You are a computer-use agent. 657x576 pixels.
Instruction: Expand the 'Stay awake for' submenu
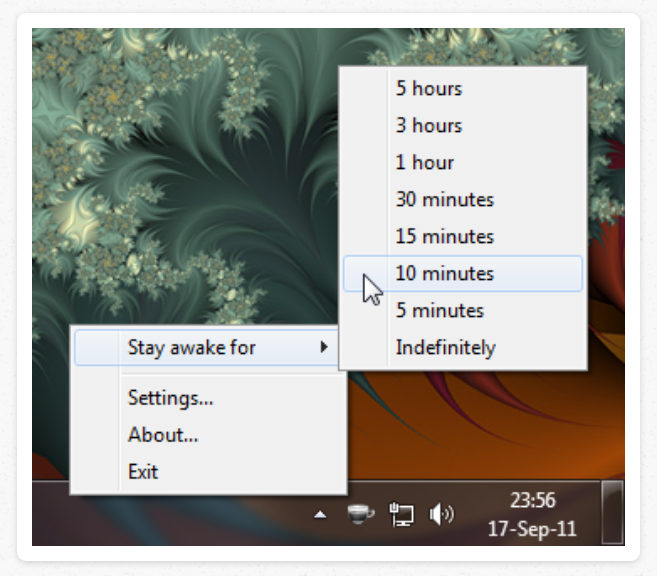tap(207, 347)
